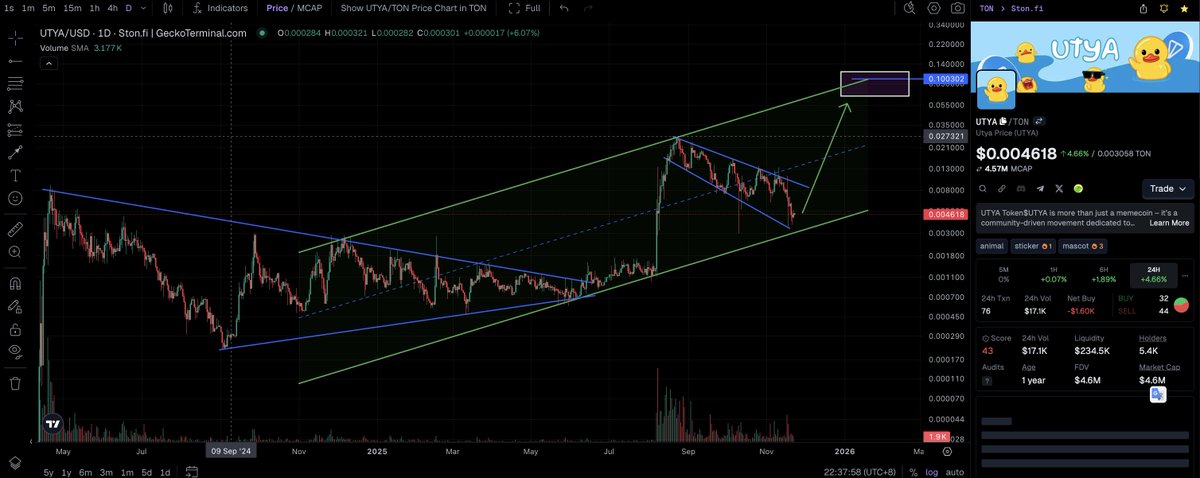This screenshot has width=1200, height=478.
Task: Select the brush drawing tool
Action: [15, 152]
